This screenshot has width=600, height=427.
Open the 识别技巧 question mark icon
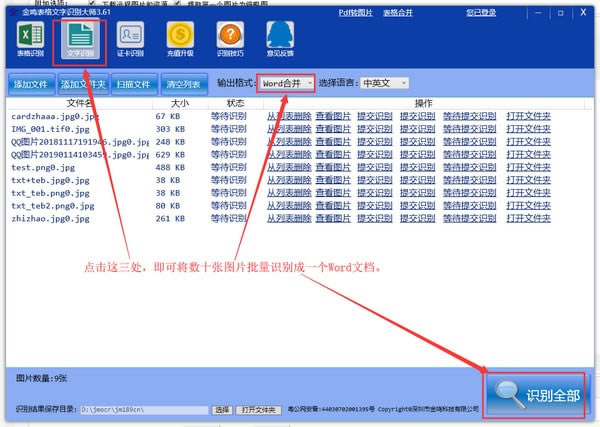pos(230,39)
